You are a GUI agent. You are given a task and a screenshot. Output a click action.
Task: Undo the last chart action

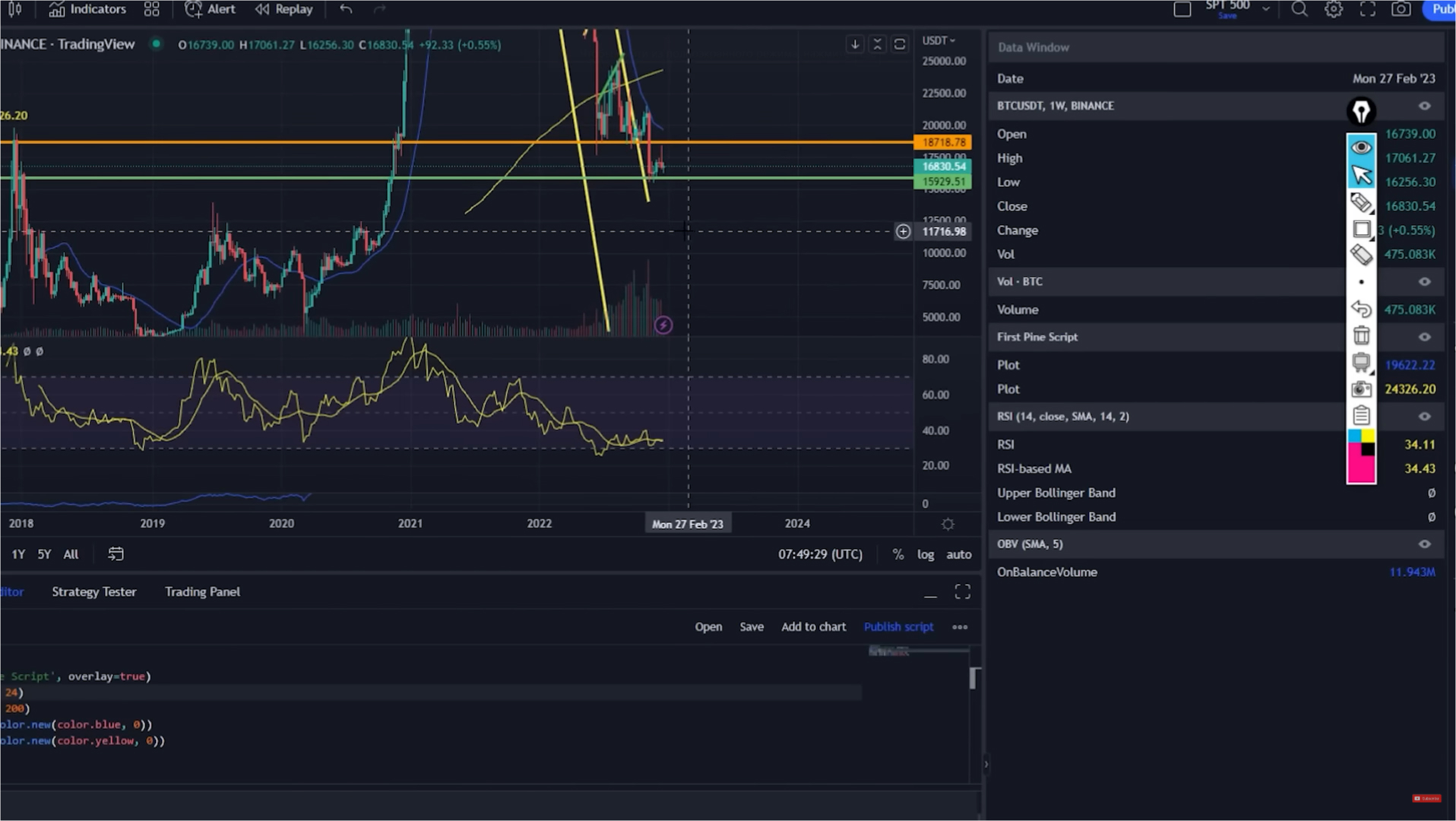tap(346, 9)
